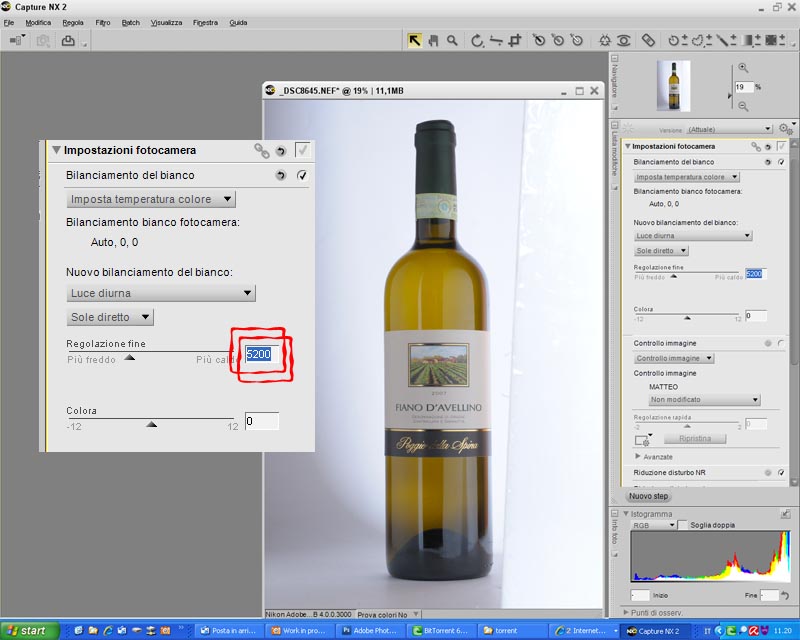This screenshot has width=800, height=640.
Task: Open the Batch menu
Action: [131, 22]
